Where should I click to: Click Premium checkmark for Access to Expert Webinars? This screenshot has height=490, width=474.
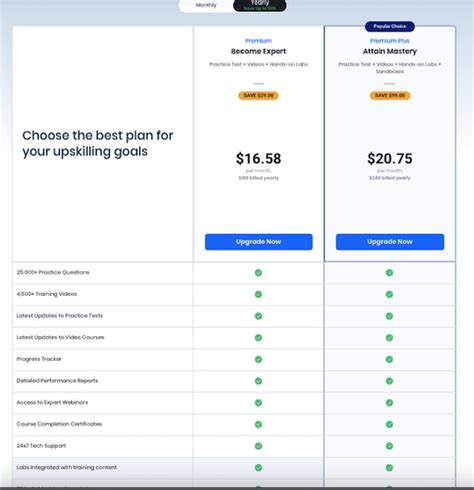pos(258,403)
